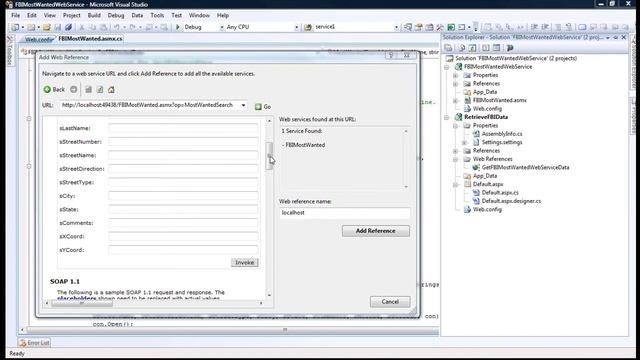Open the URL address dropdown arrow
The image size is (640, 360).
(x=243, y=105)
